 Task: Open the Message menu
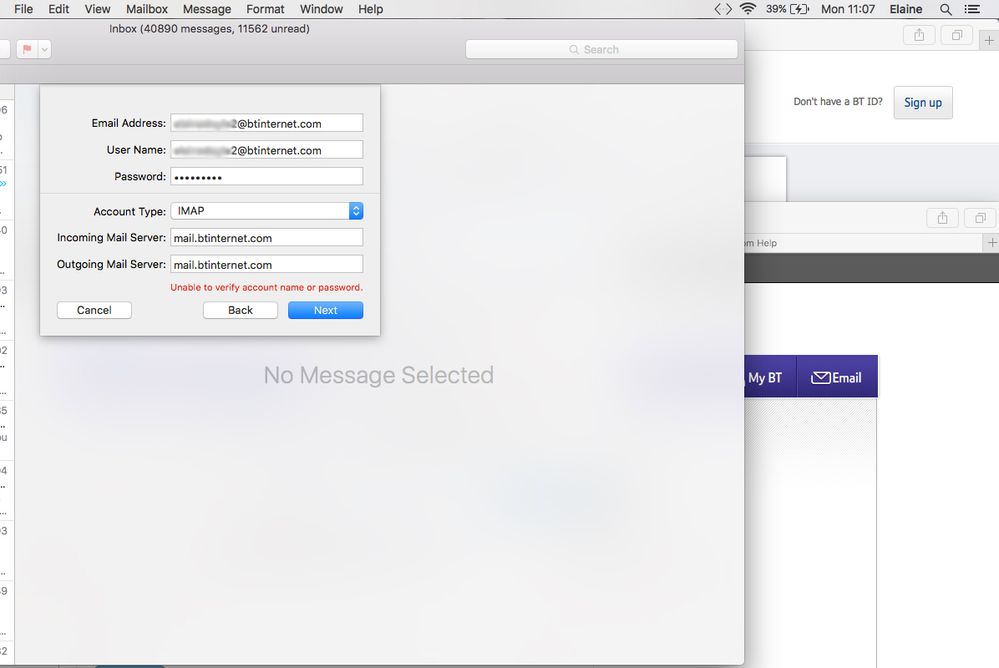(207, 9)
